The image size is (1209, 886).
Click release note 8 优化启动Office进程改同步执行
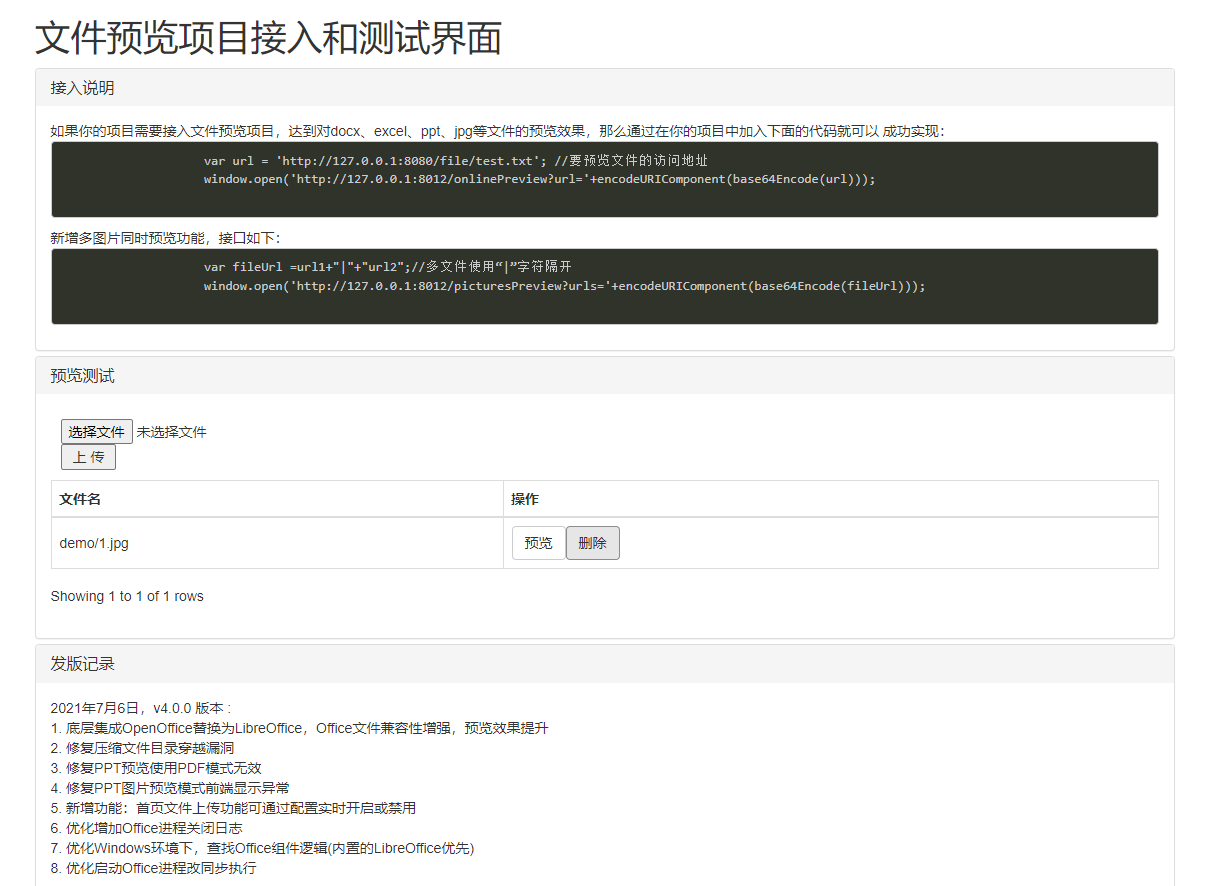click(153, 868)
